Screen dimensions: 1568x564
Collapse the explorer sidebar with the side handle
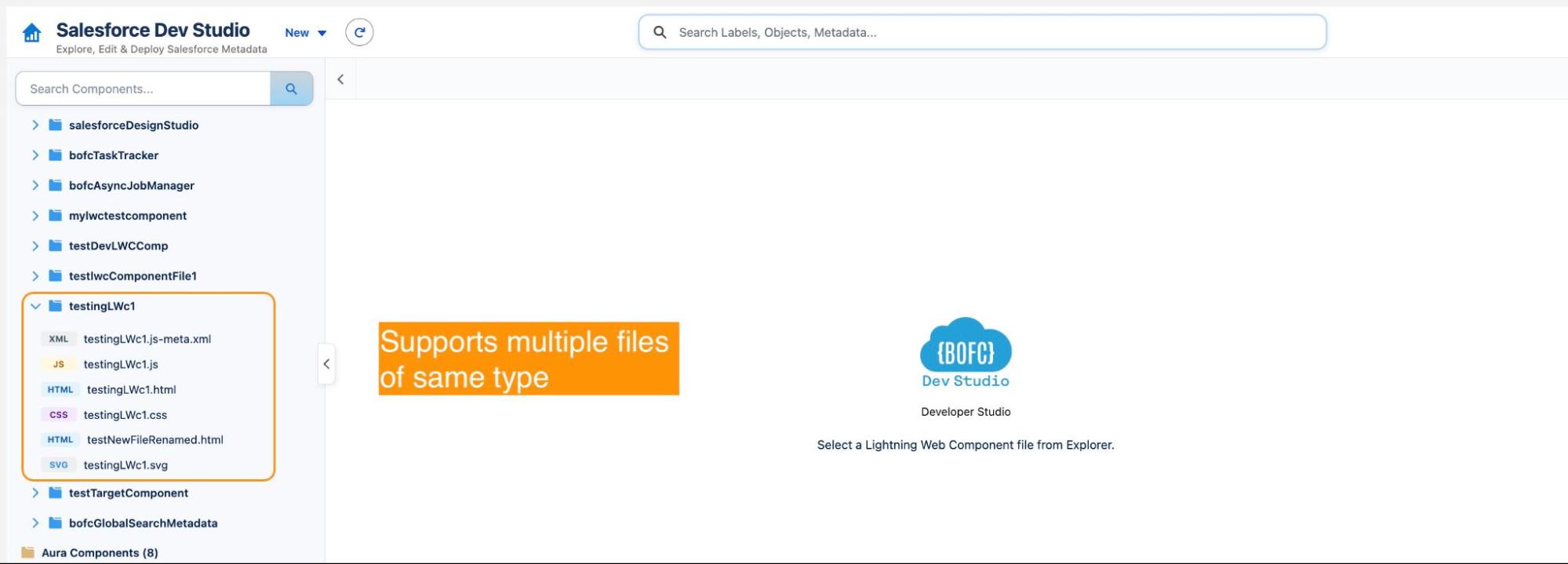(x=326, y=364)
